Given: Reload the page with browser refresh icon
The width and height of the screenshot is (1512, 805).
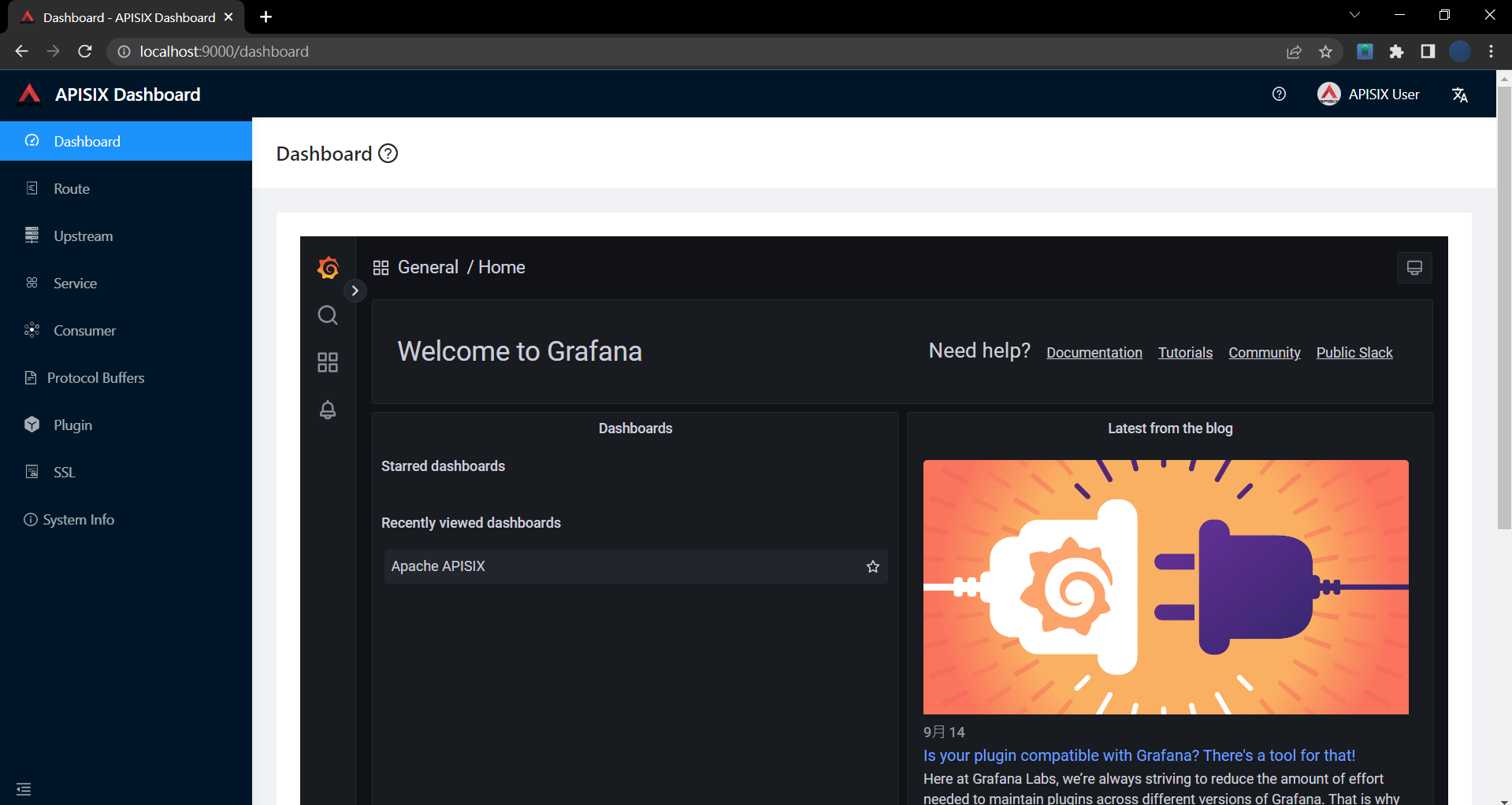Looking at the screenshot, I should (85, 51).
